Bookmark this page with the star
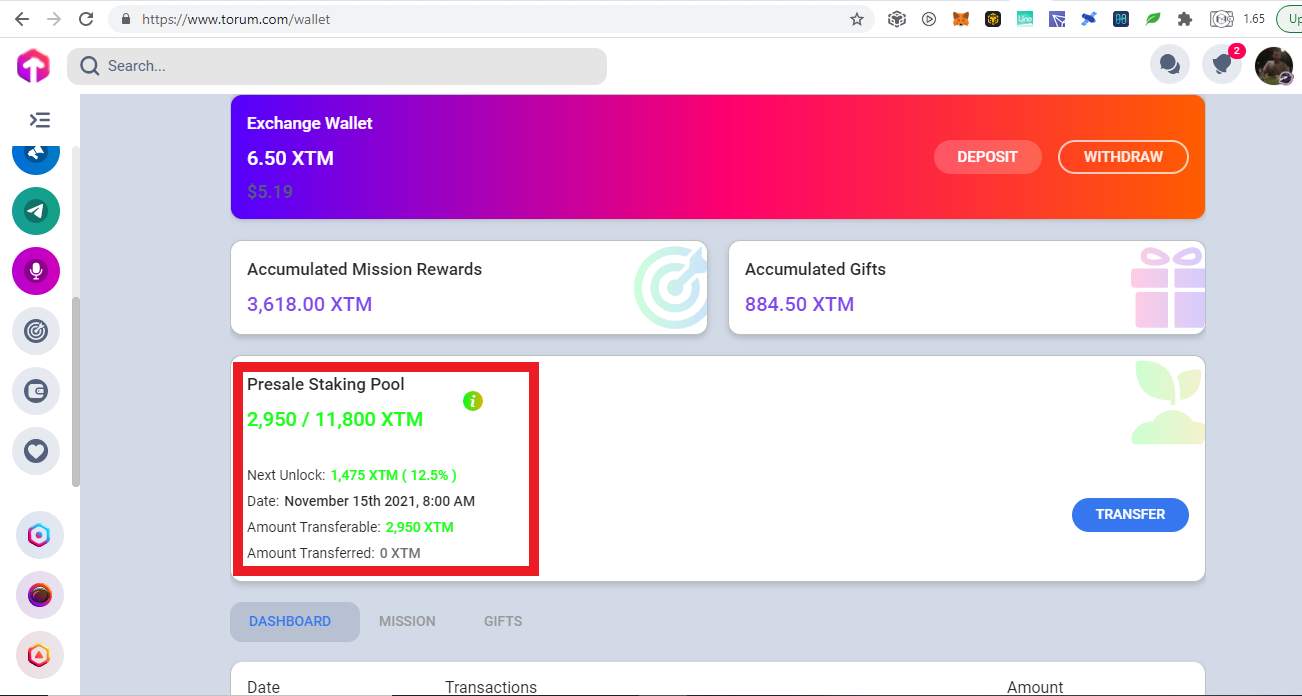 tap(857, 19)
